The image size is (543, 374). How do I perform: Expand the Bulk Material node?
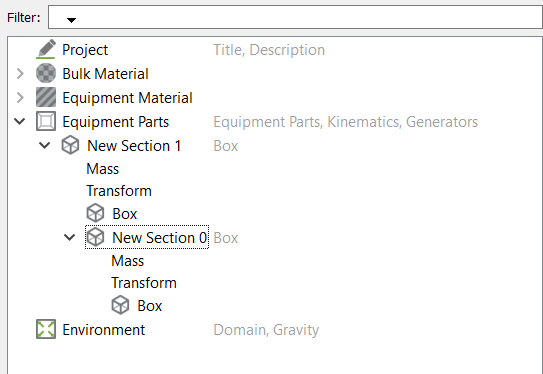[20, 73]
